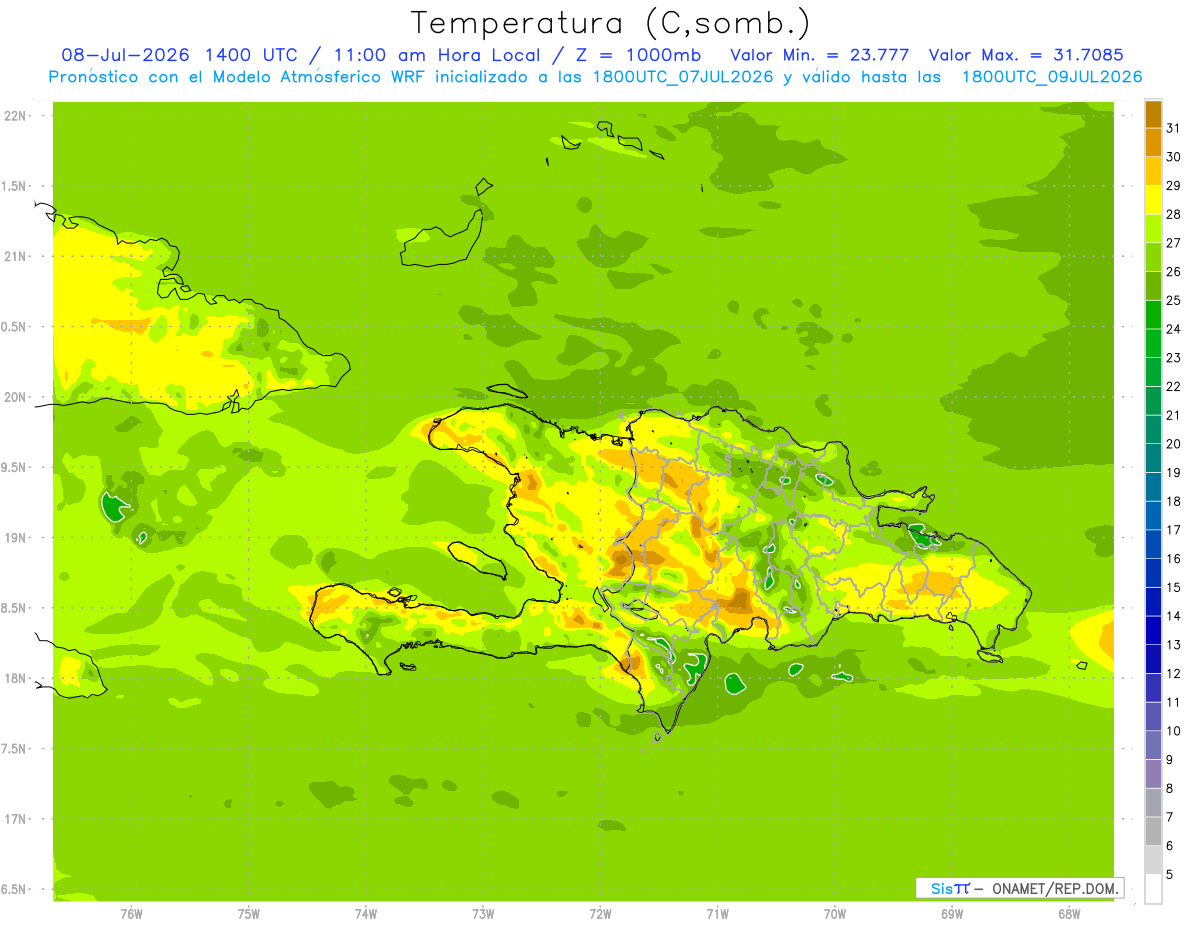
Task: Click the green legend swatch between 24 and 25
Action: [1153, 314]
